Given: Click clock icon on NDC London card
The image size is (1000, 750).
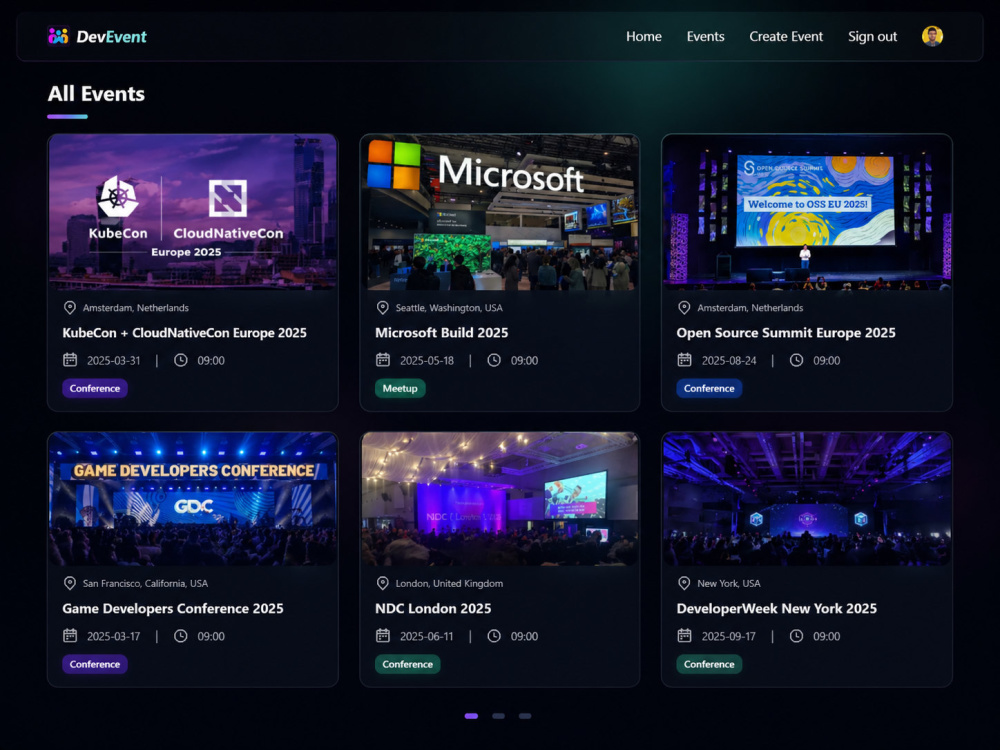Looking at the screenshot, I should pyautogui.click(x=494, y=635).
